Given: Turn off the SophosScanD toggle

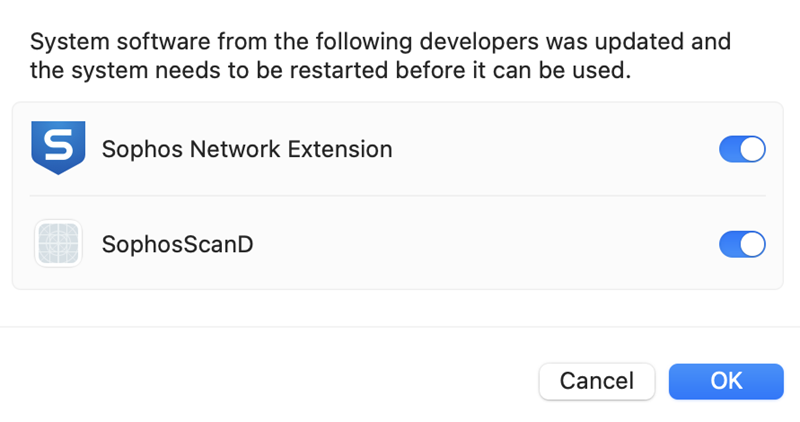Looking at the screenshot, I should point(742,244).
